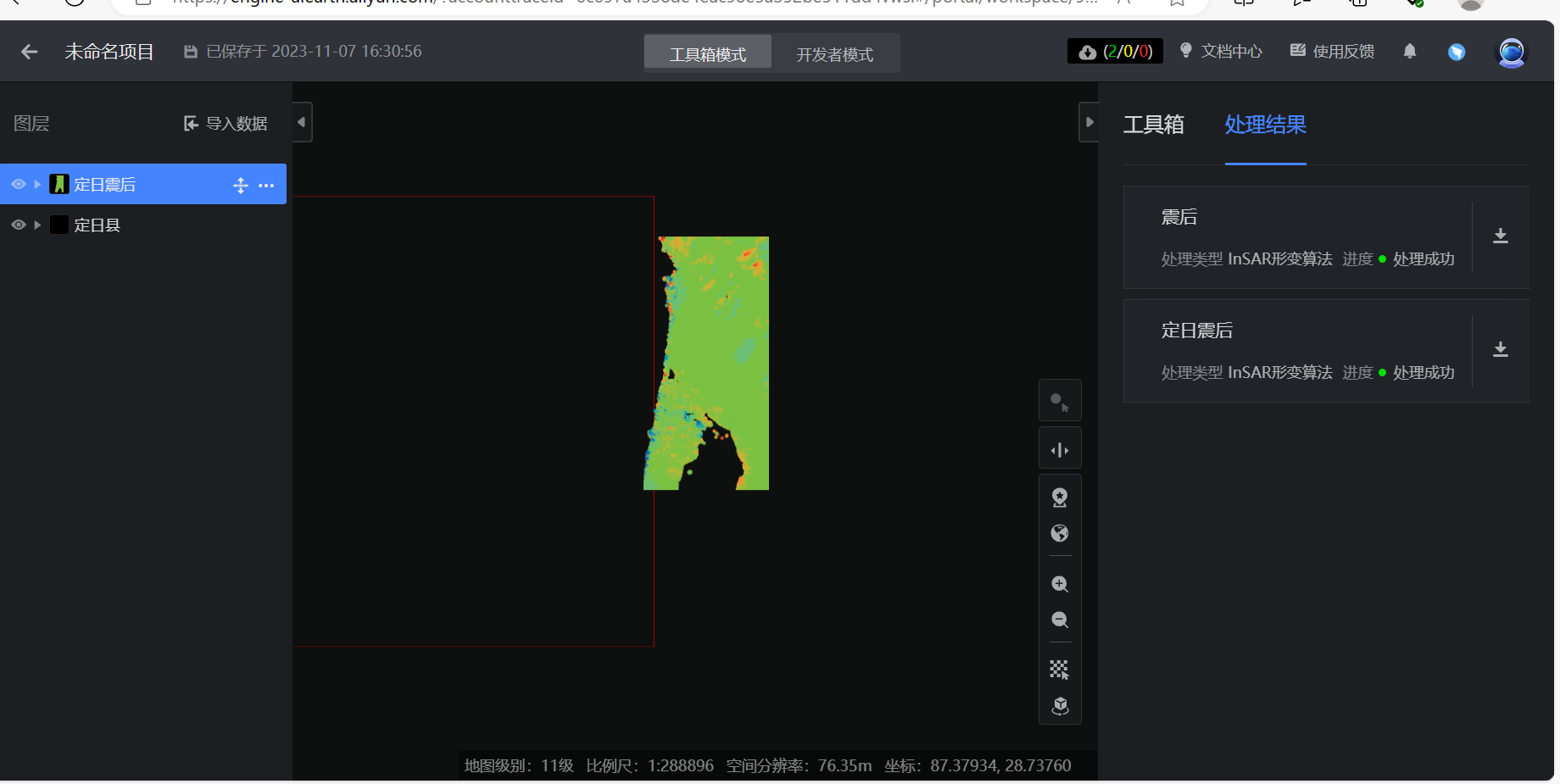Click the pixel select tool
This screenshot has width=1560, height=784.
1060,670
